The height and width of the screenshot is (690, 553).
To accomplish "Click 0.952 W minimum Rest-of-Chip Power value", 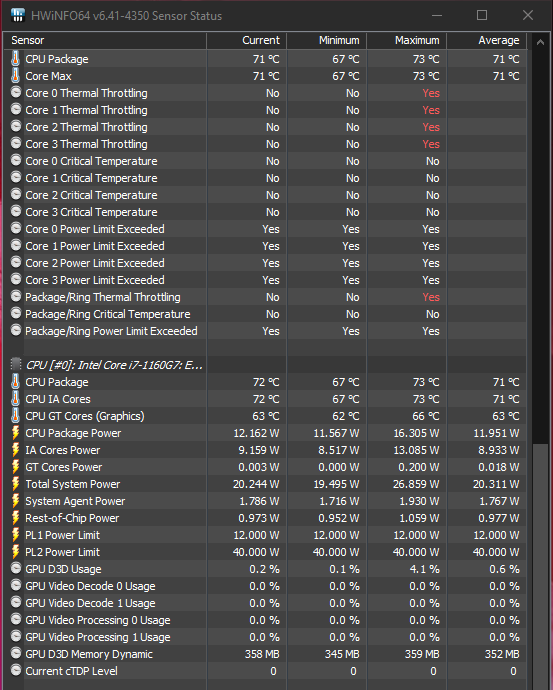I will point(339,518).
